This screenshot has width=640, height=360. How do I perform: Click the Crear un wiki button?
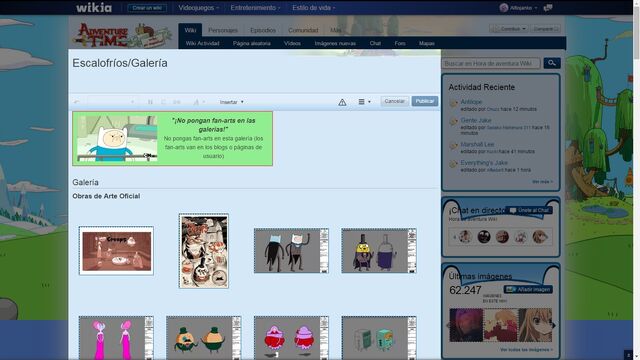(x=147, y=8)
